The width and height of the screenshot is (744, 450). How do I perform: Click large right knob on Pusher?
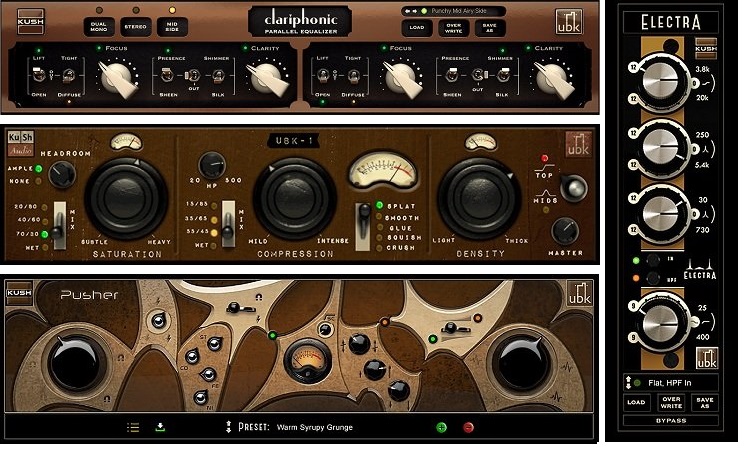[x=521, y=363]
